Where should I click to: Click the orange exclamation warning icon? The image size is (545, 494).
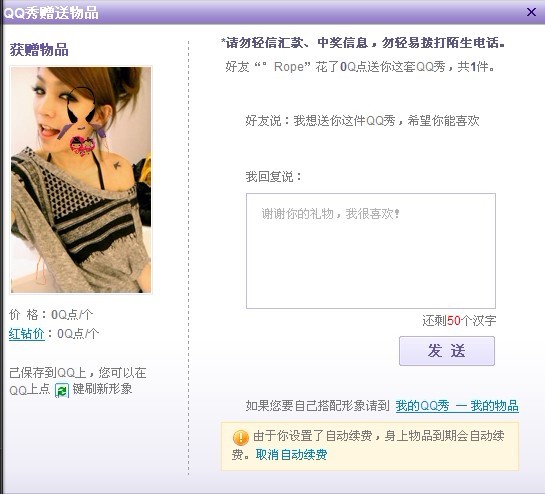coord(241,438)
